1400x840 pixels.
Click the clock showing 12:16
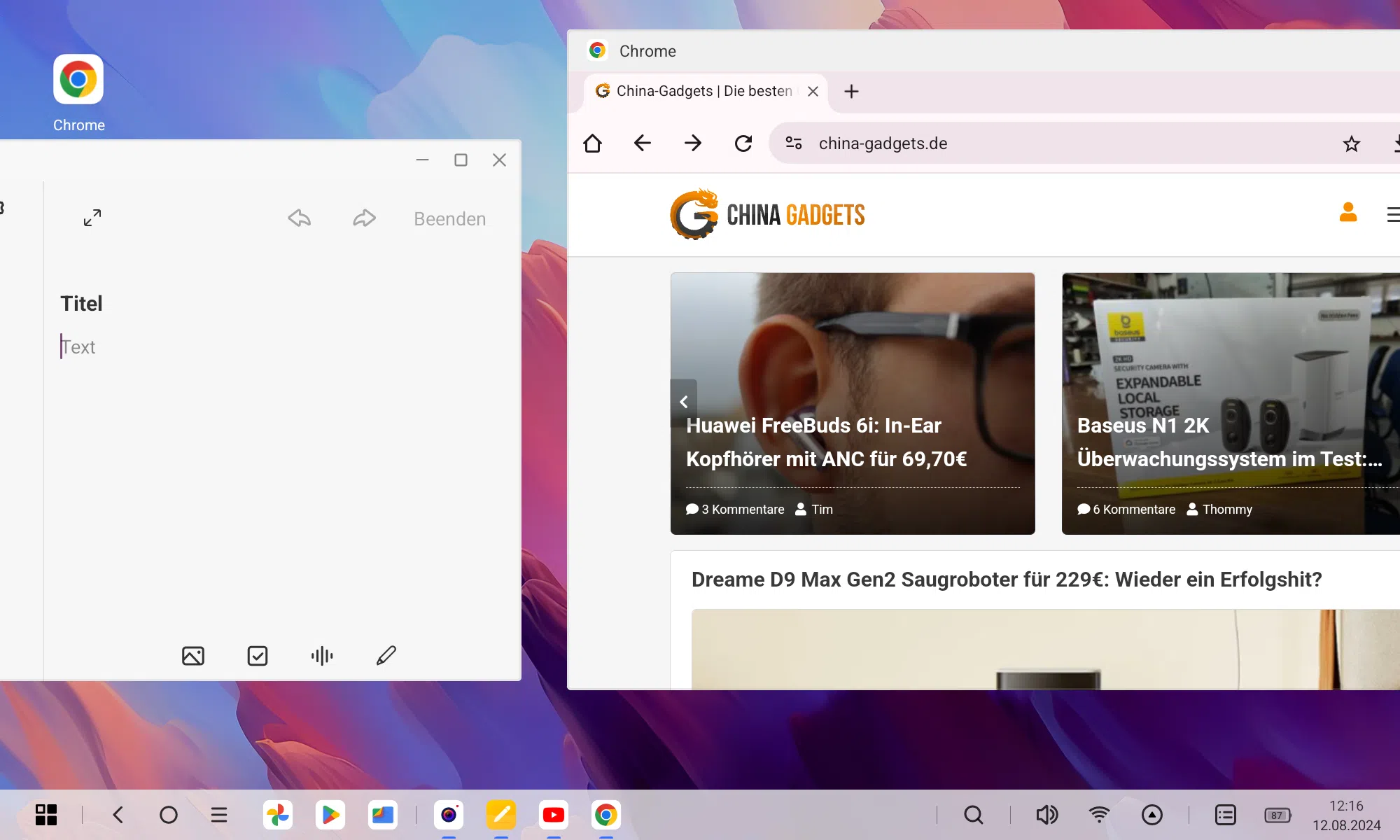tap(1346, 806)
